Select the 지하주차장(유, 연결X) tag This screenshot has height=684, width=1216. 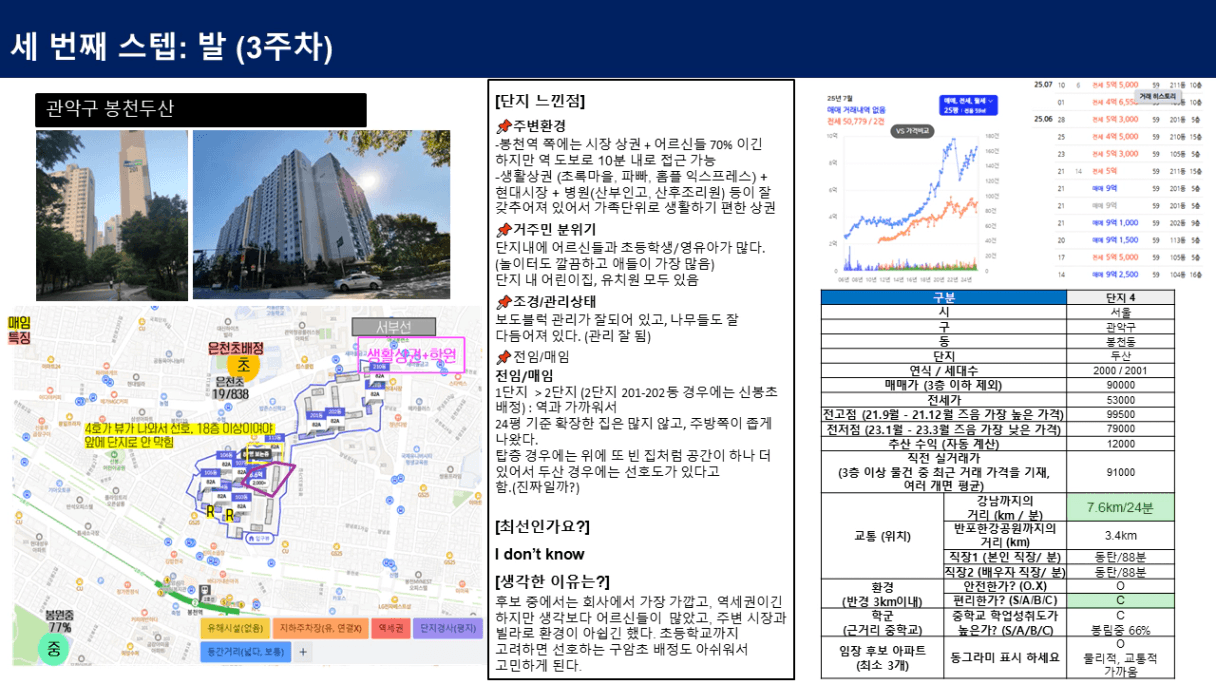click(319, 628)
